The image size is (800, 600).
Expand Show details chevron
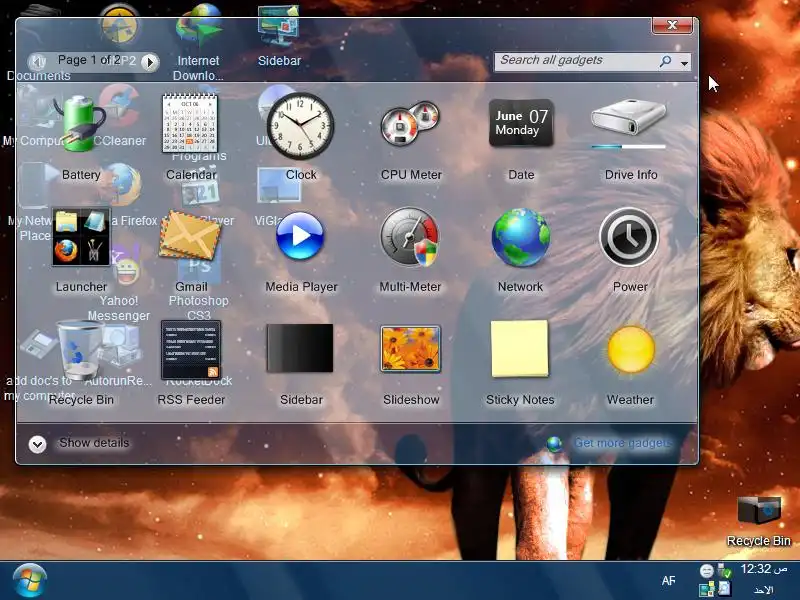tap(37, 444)
